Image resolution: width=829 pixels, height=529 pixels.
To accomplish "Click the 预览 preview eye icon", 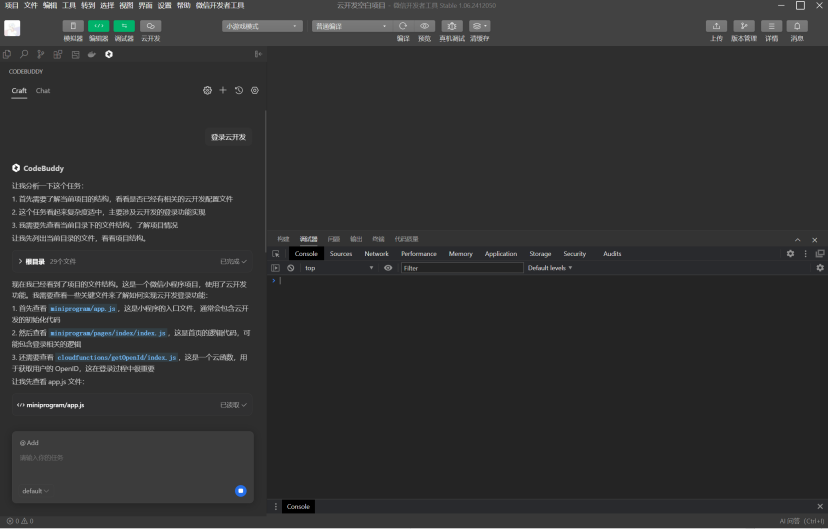I will (425, 26).
